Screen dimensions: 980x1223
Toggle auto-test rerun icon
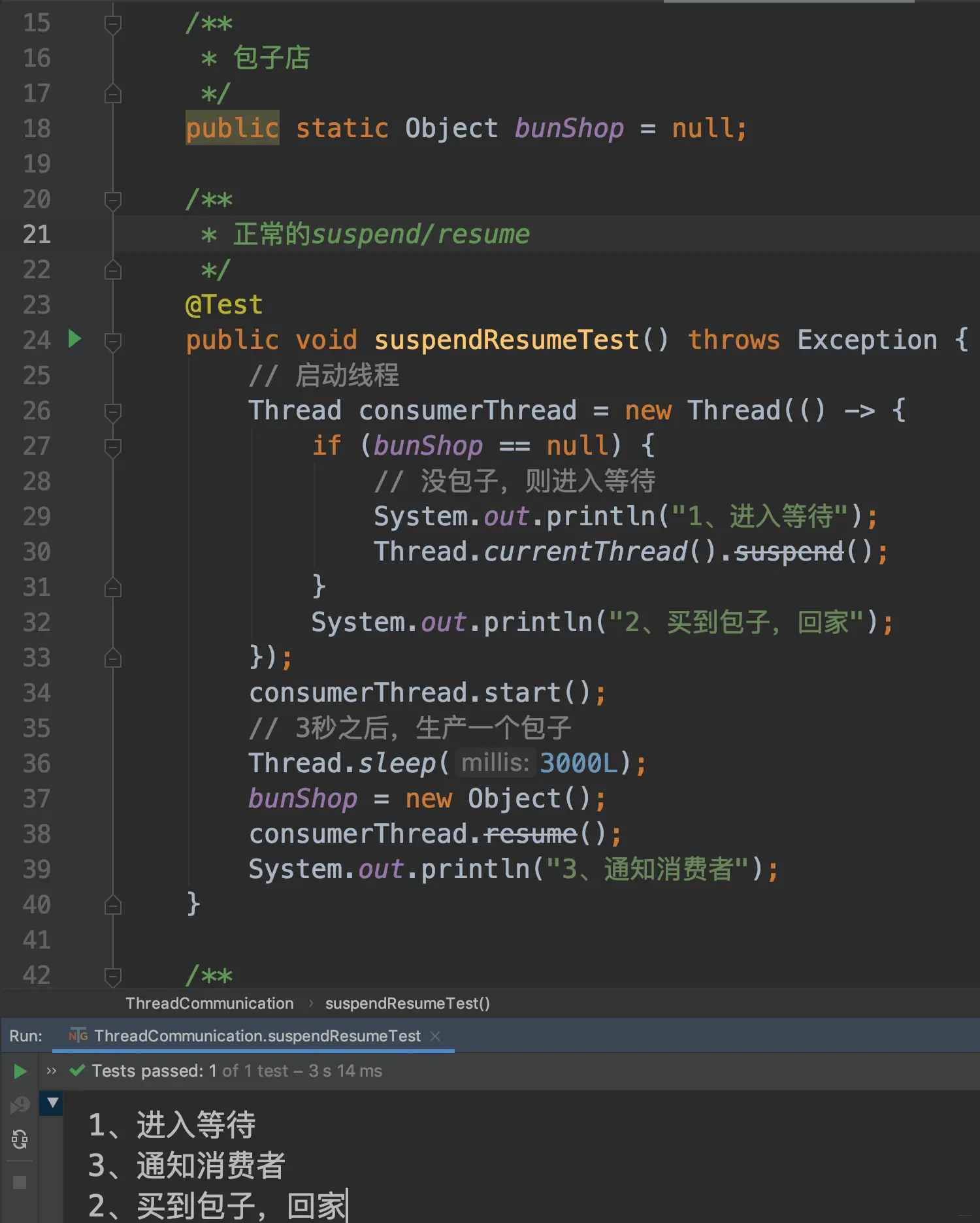(x=20, y=1139)
